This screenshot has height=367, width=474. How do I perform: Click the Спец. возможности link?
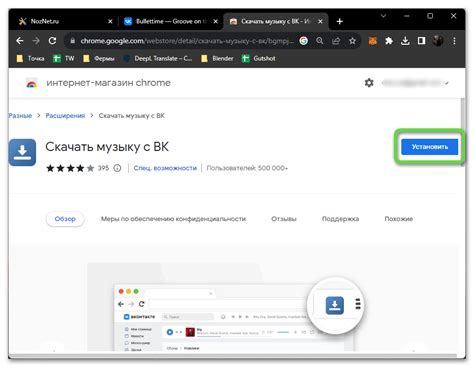(165, 168)
